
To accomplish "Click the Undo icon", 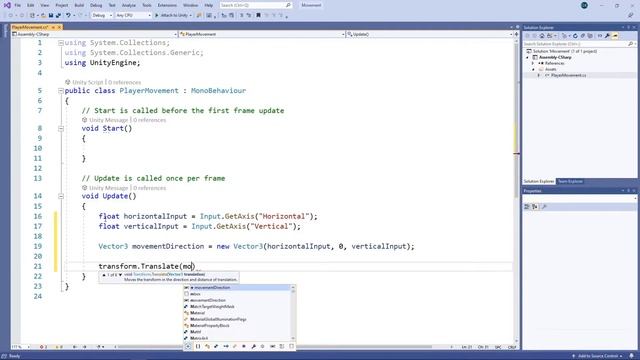I will pos(68,16).
